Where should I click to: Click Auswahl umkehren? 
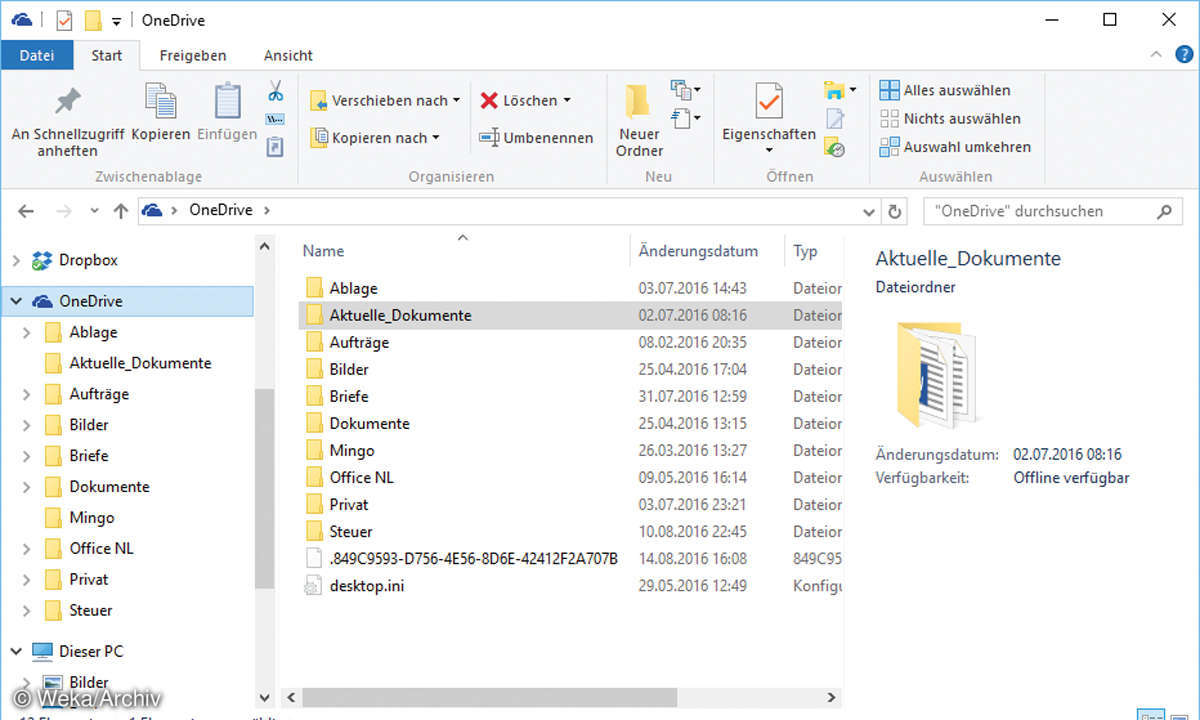click(955, 147)
